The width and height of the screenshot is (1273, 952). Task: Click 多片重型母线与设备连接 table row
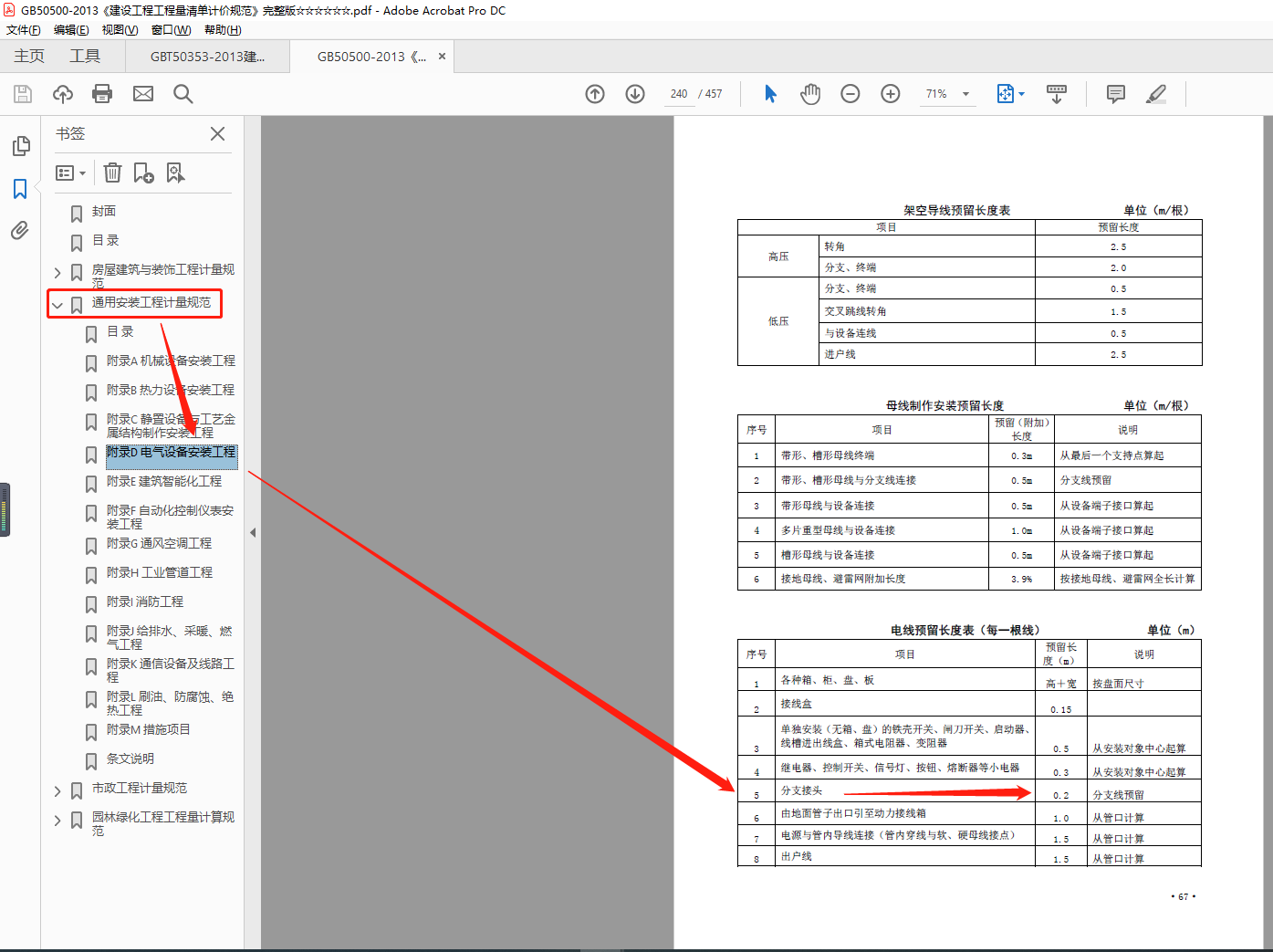click(969, 530)
